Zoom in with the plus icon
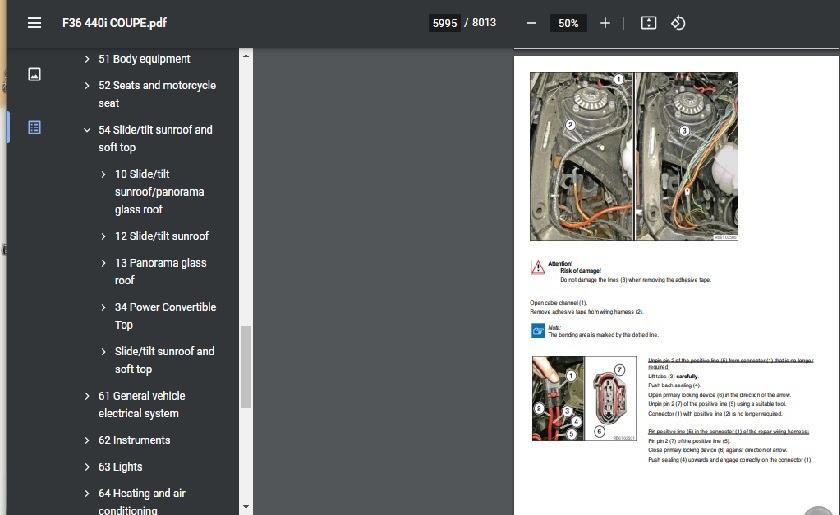The width and height of the screenshot is (840, 515). pos(605,23)
